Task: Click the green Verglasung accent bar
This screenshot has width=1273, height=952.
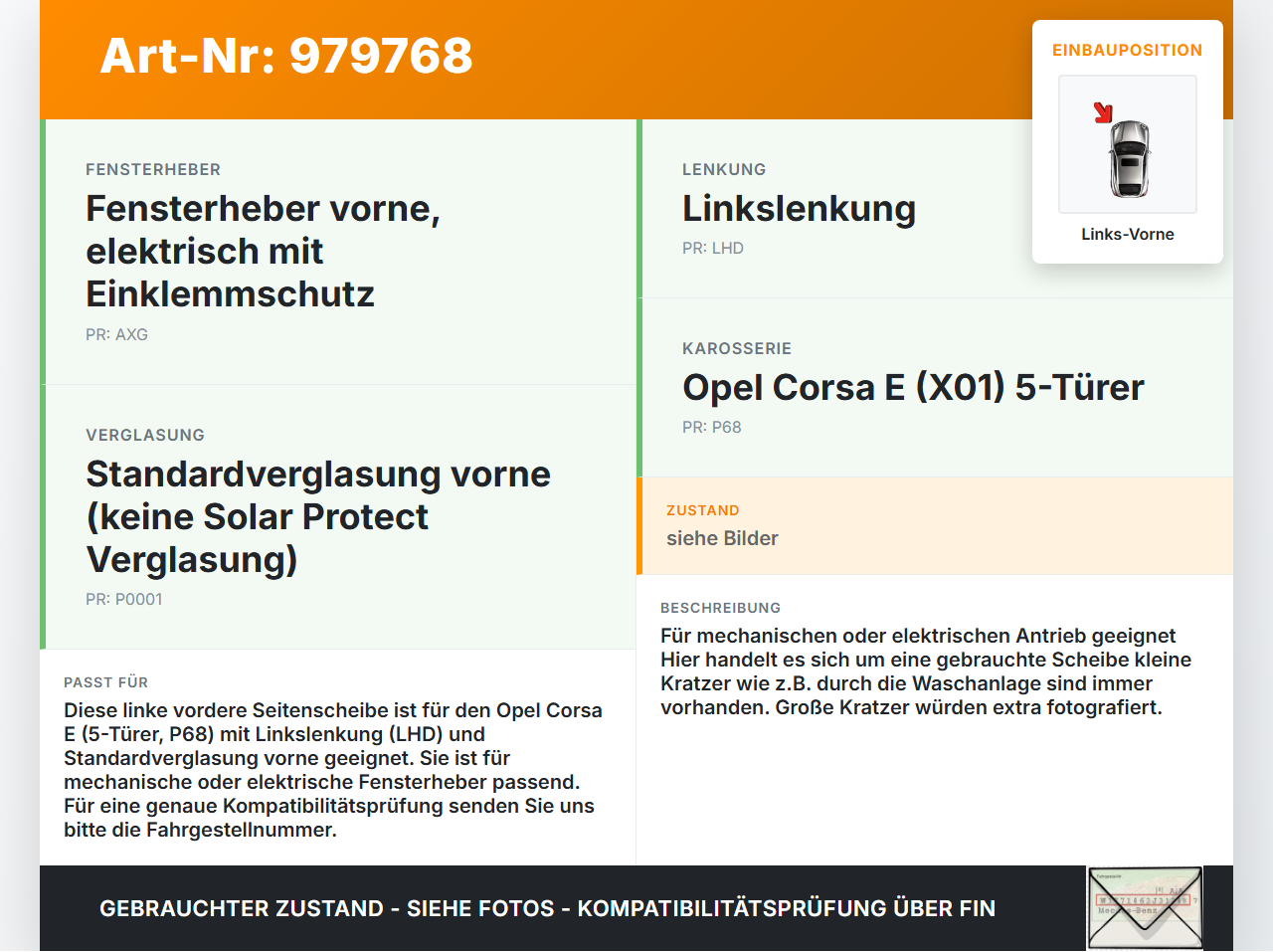Action: [x=42, y=515]
